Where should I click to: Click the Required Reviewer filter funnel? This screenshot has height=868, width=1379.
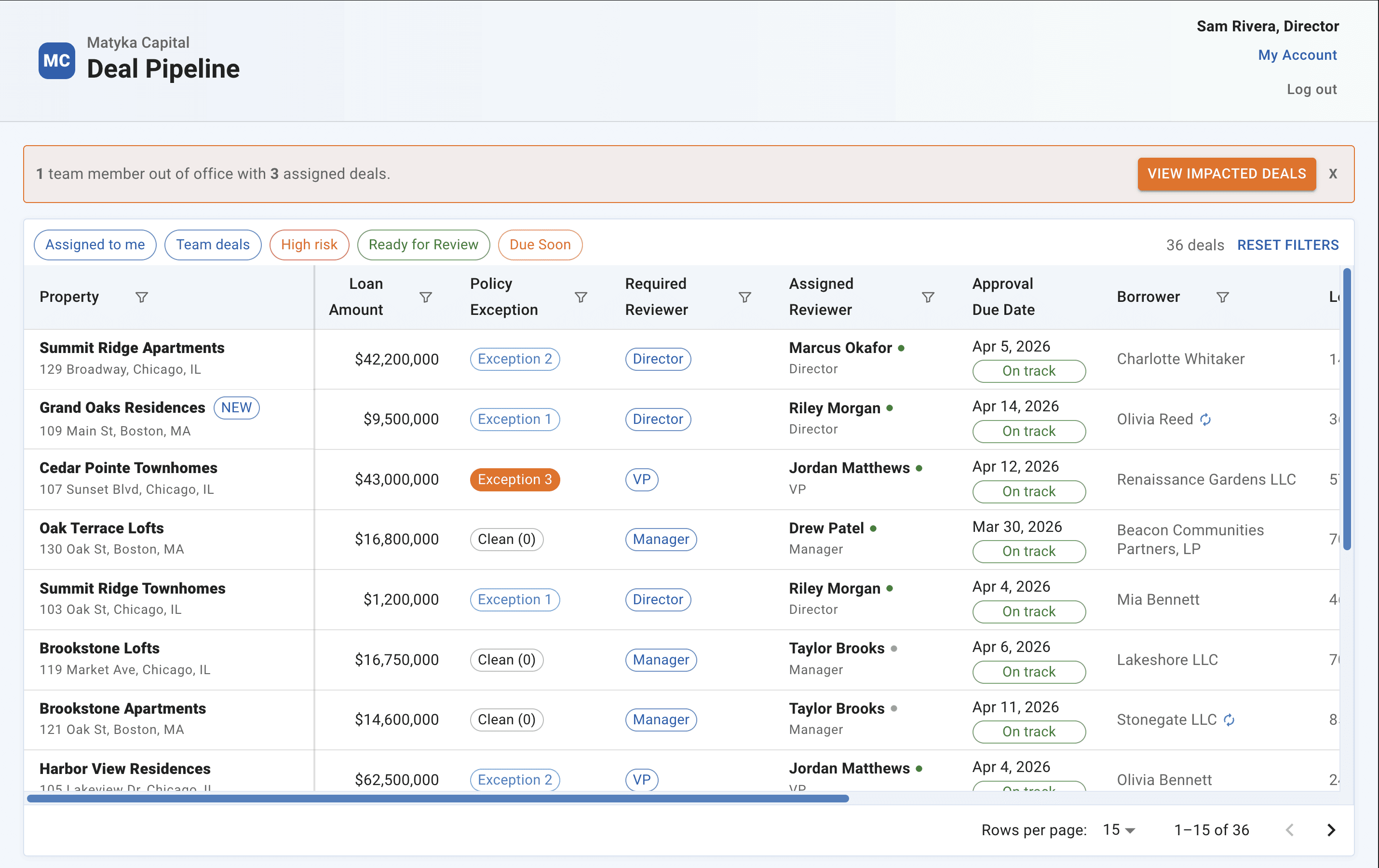click(744, 297)
